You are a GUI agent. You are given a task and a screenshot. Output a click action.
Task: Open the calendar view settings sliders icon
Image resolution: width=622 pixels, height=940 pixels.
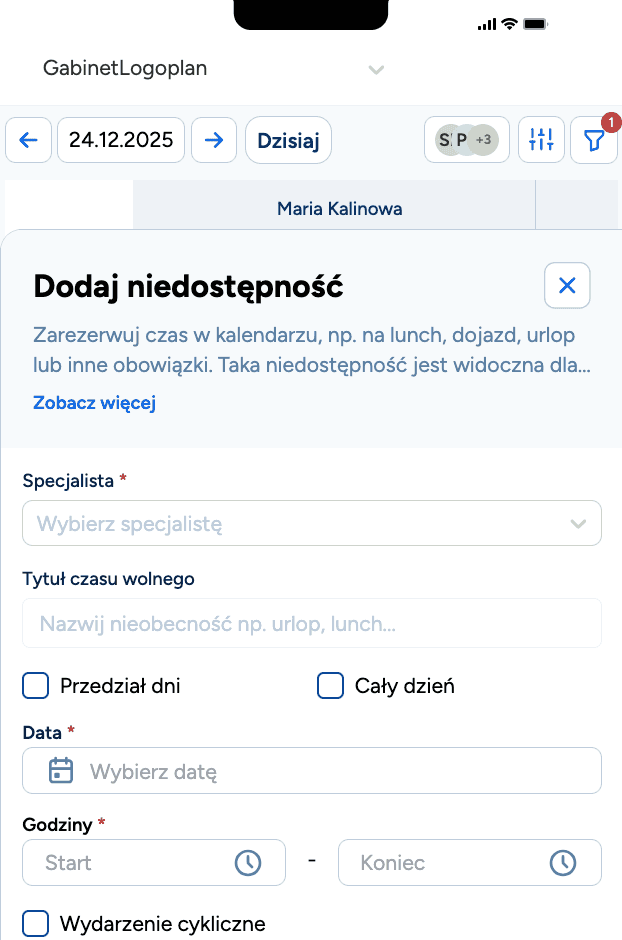[541, 140]
